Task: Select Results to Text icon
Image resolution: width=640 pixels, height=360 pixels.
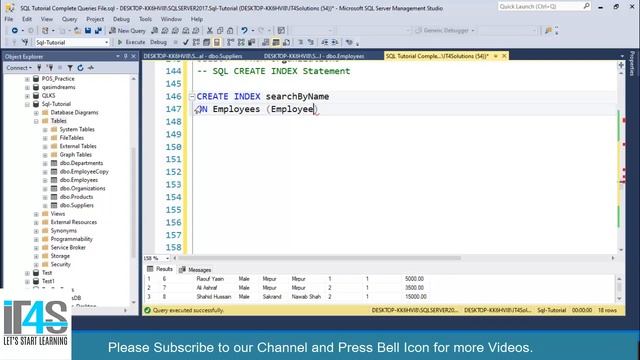Action: pyautogui.click(x=266, y=42)
